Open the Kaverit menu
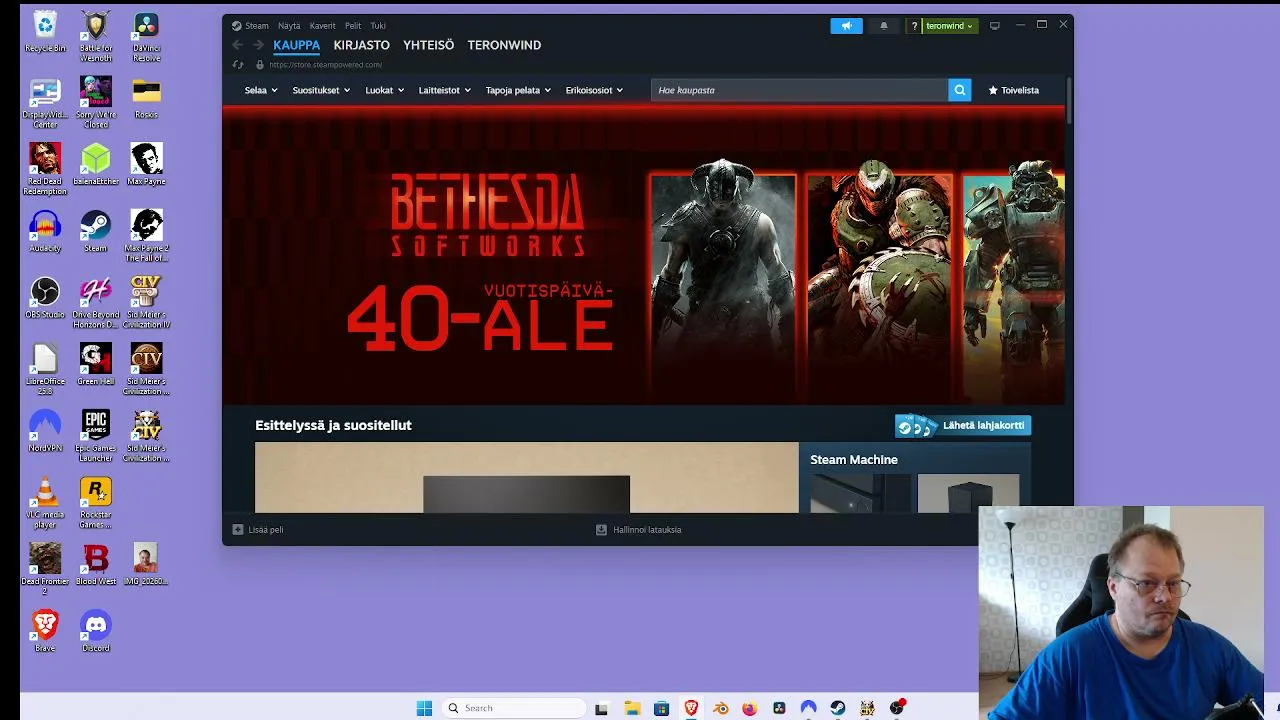The width and height of the screenshot is (1280, 720). (322, 26)
